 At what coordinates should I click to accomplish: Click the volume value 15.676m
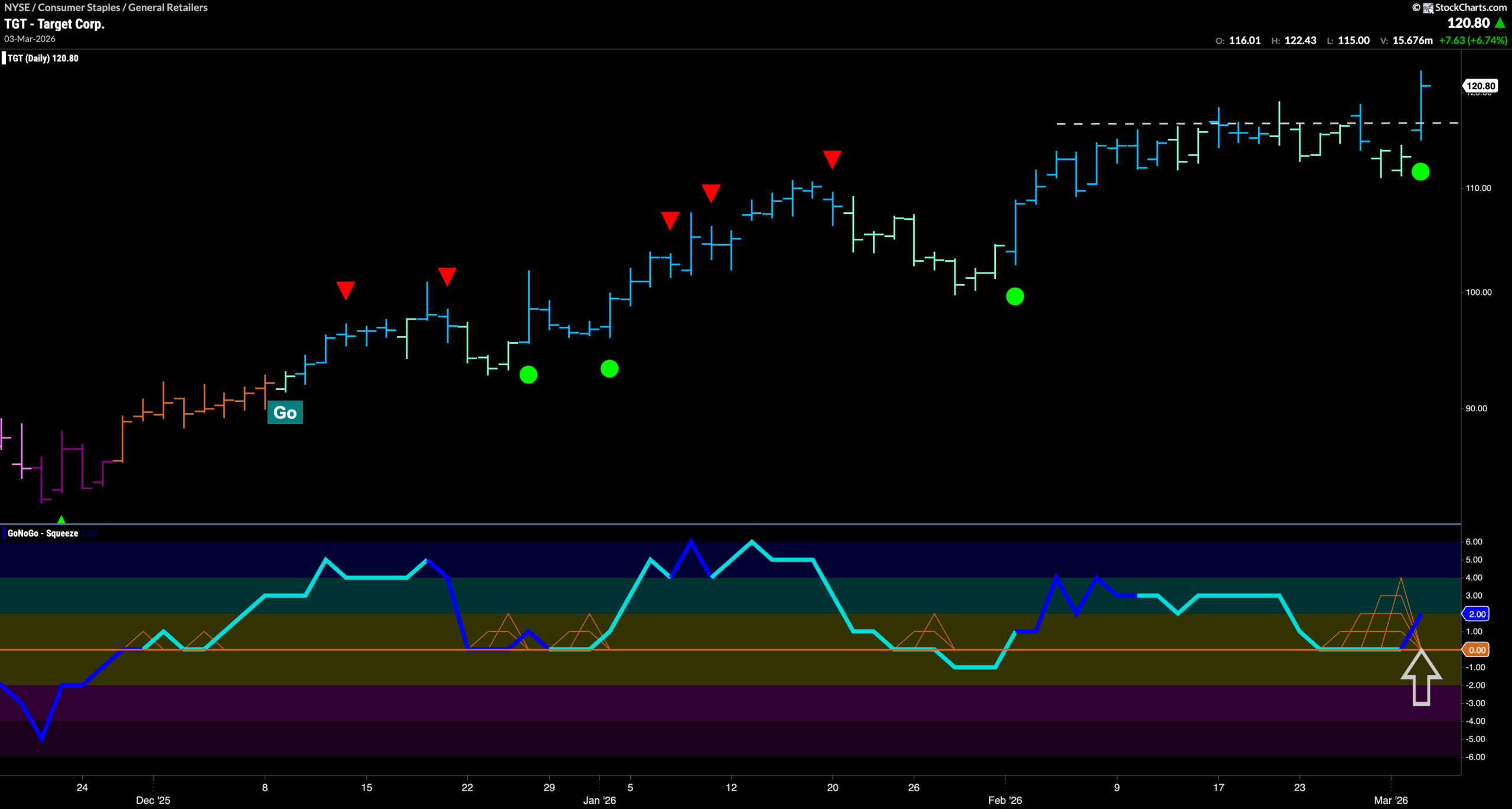(1412, 40)
